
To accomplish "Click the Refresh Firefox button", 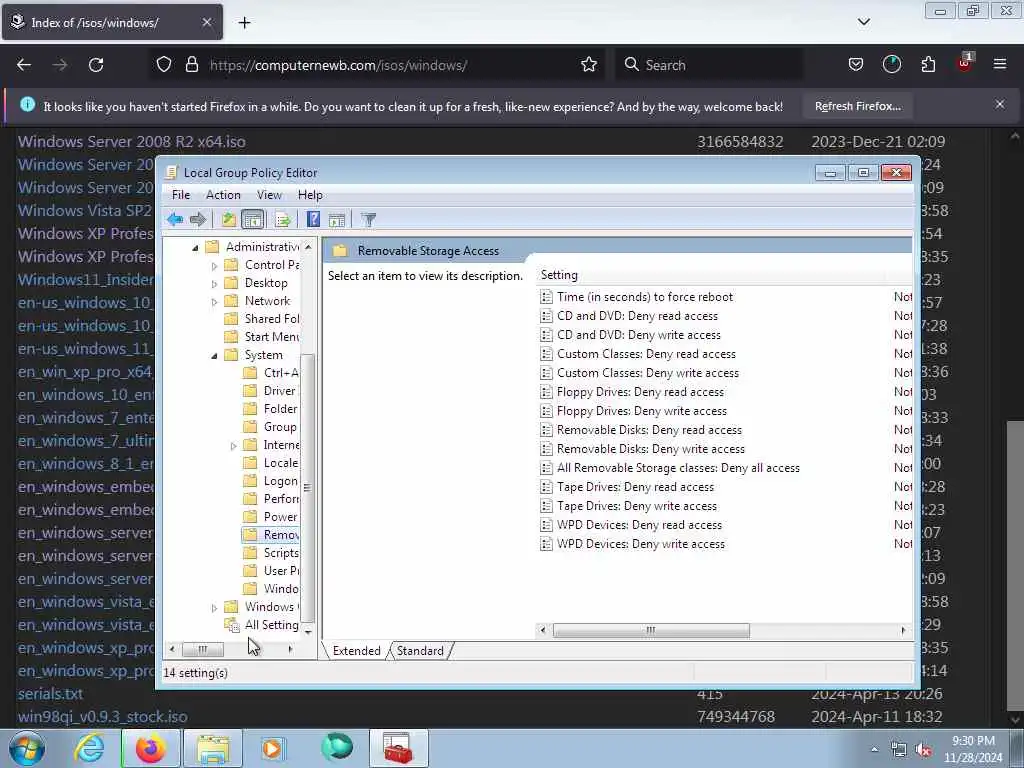I will click(857, 106).
